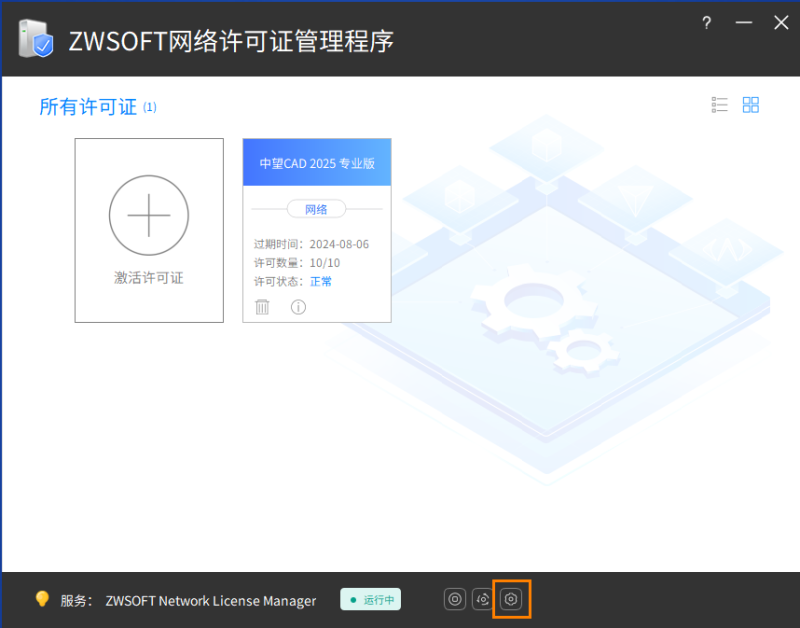Image resolution: width=800 pixels, height=628 pixels.
Task: Select the 中望CAD 2025 专业版 card header
Action: pyautogui.click(x=317, y=163)
